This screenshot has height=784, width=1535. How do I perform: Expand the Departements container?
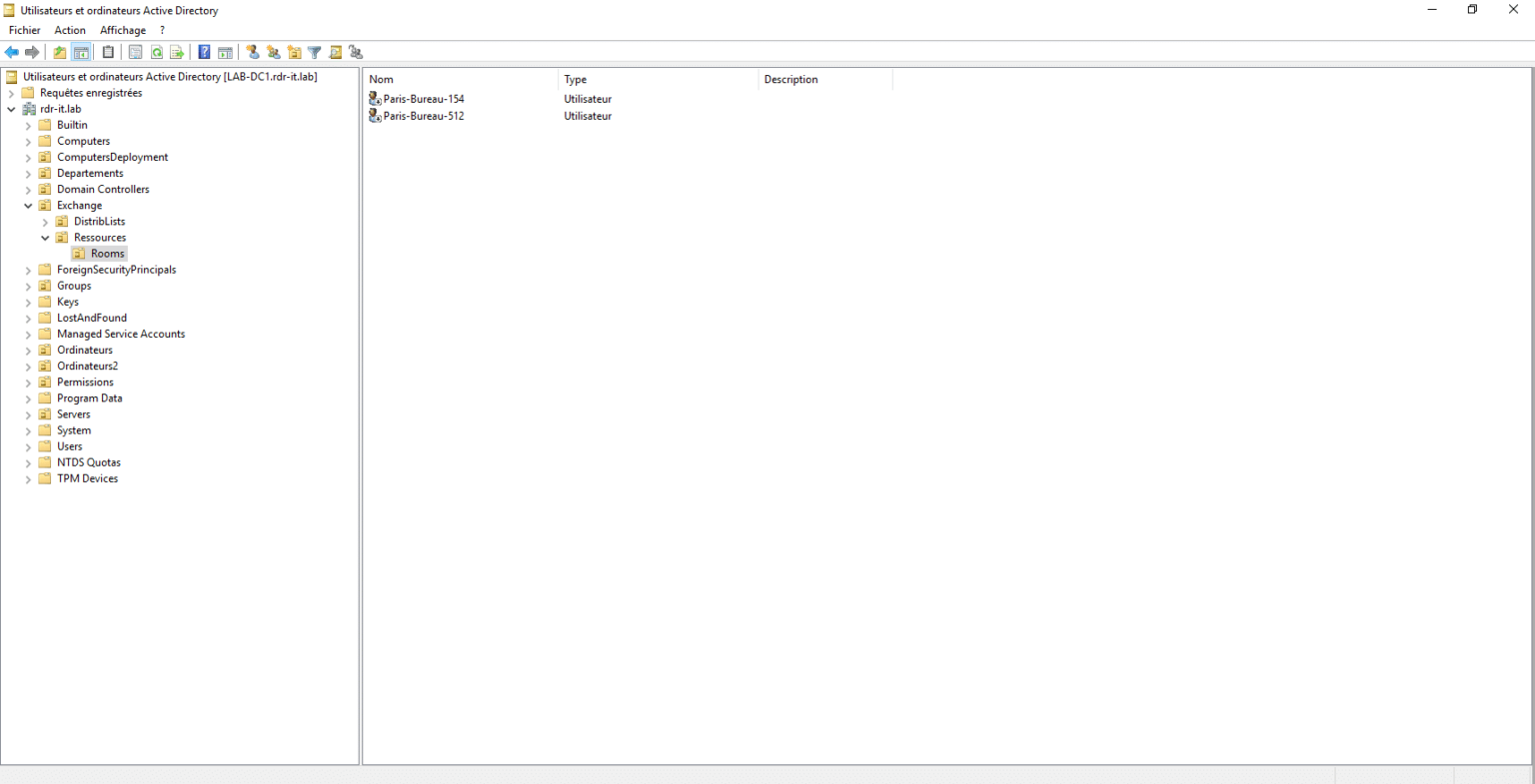28,173
